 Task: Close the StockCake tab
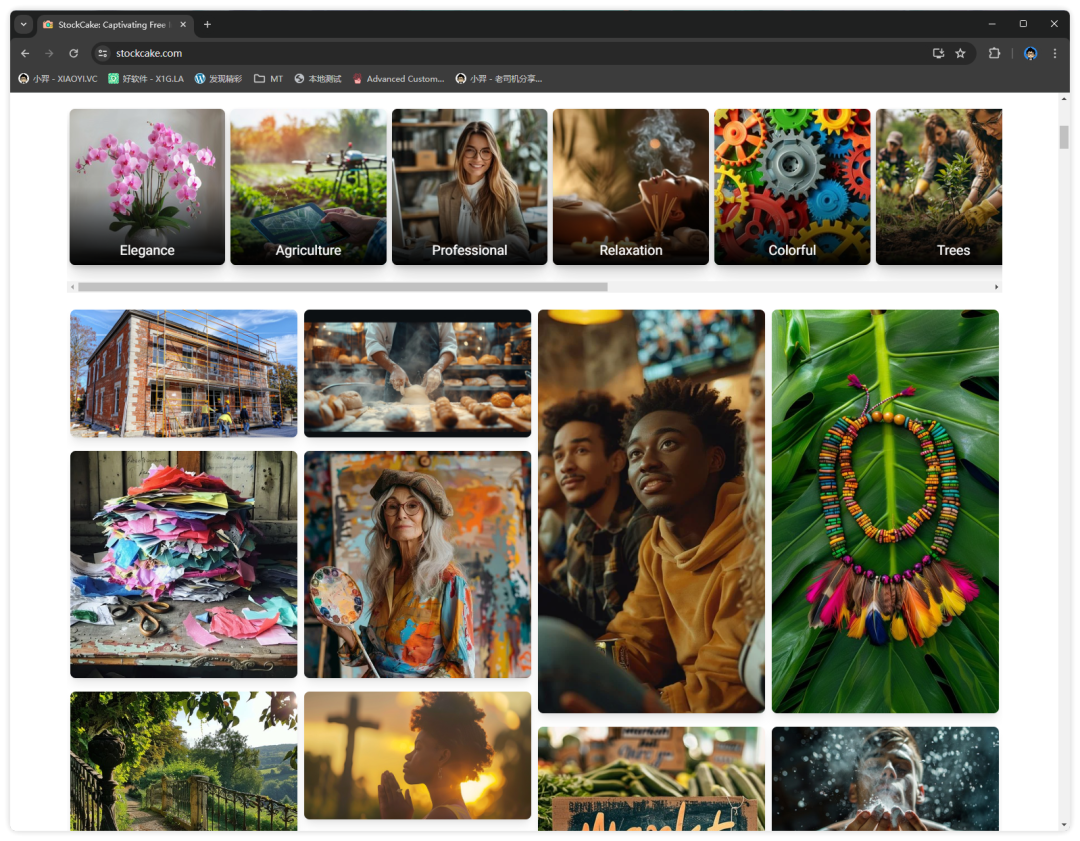(185, 24)
